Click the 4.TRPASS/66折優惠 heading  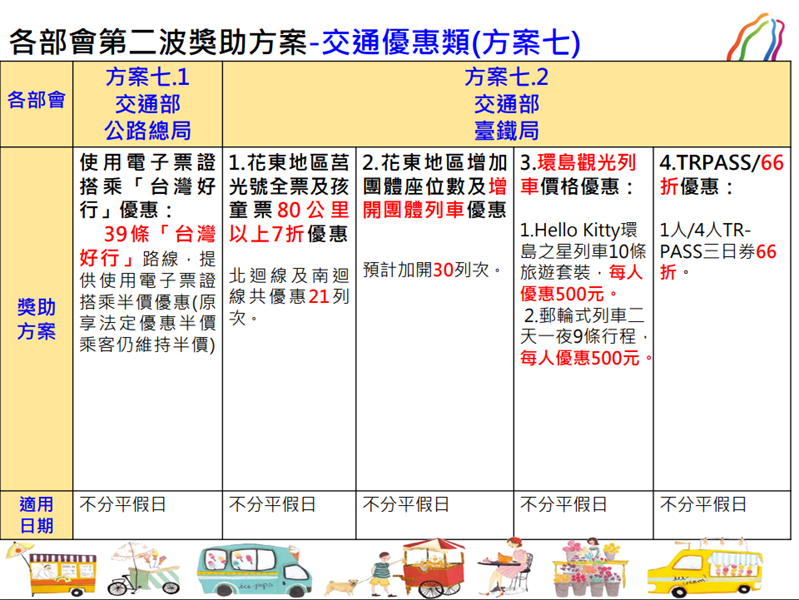coord(720,174)
